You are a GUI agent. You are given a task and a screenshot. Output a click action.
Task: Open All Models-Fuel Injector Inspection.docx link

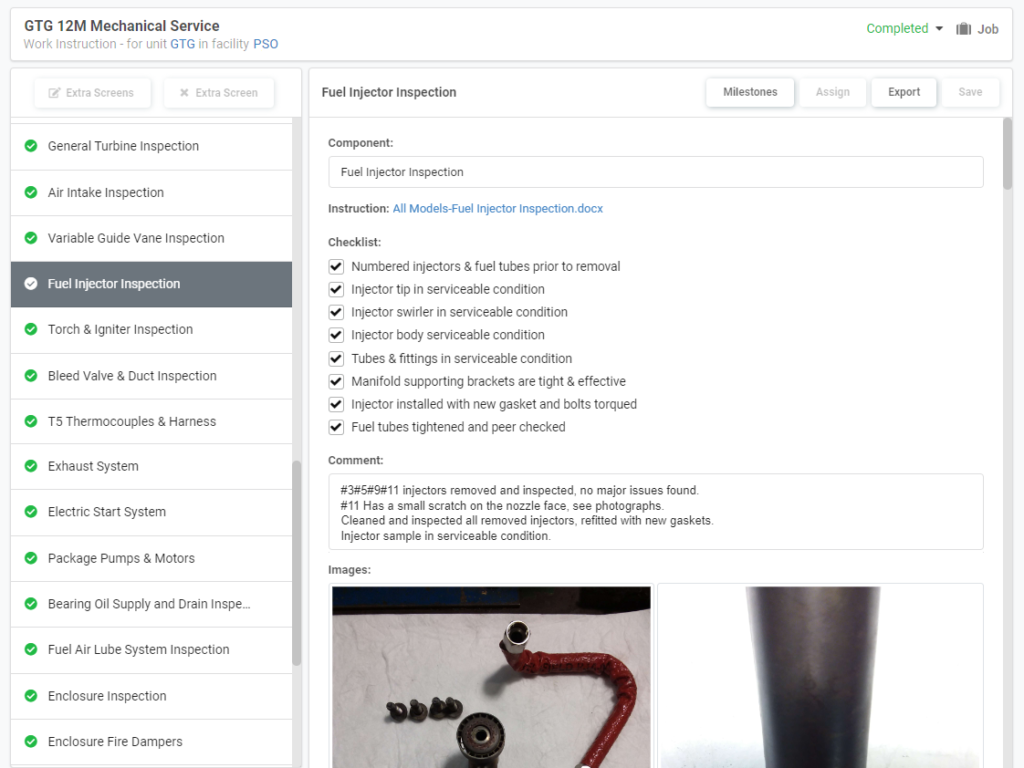tap(497, 209)
